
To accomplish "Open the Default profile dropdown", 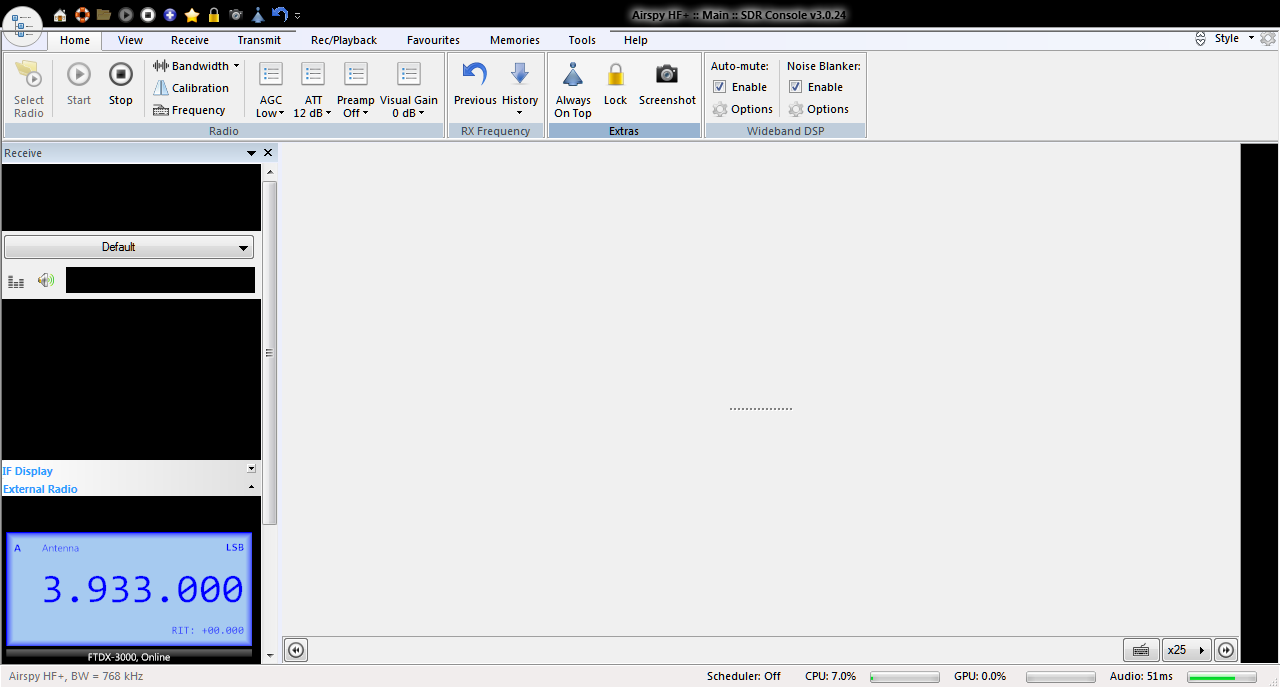I will pyautogui.click(x=129, y=247).
